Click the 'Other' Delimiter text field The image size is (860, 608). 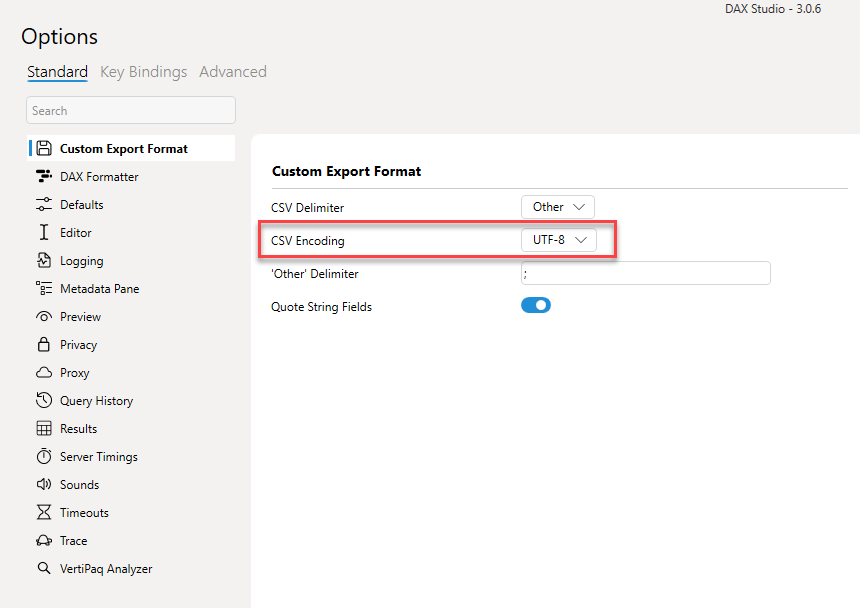646,273
